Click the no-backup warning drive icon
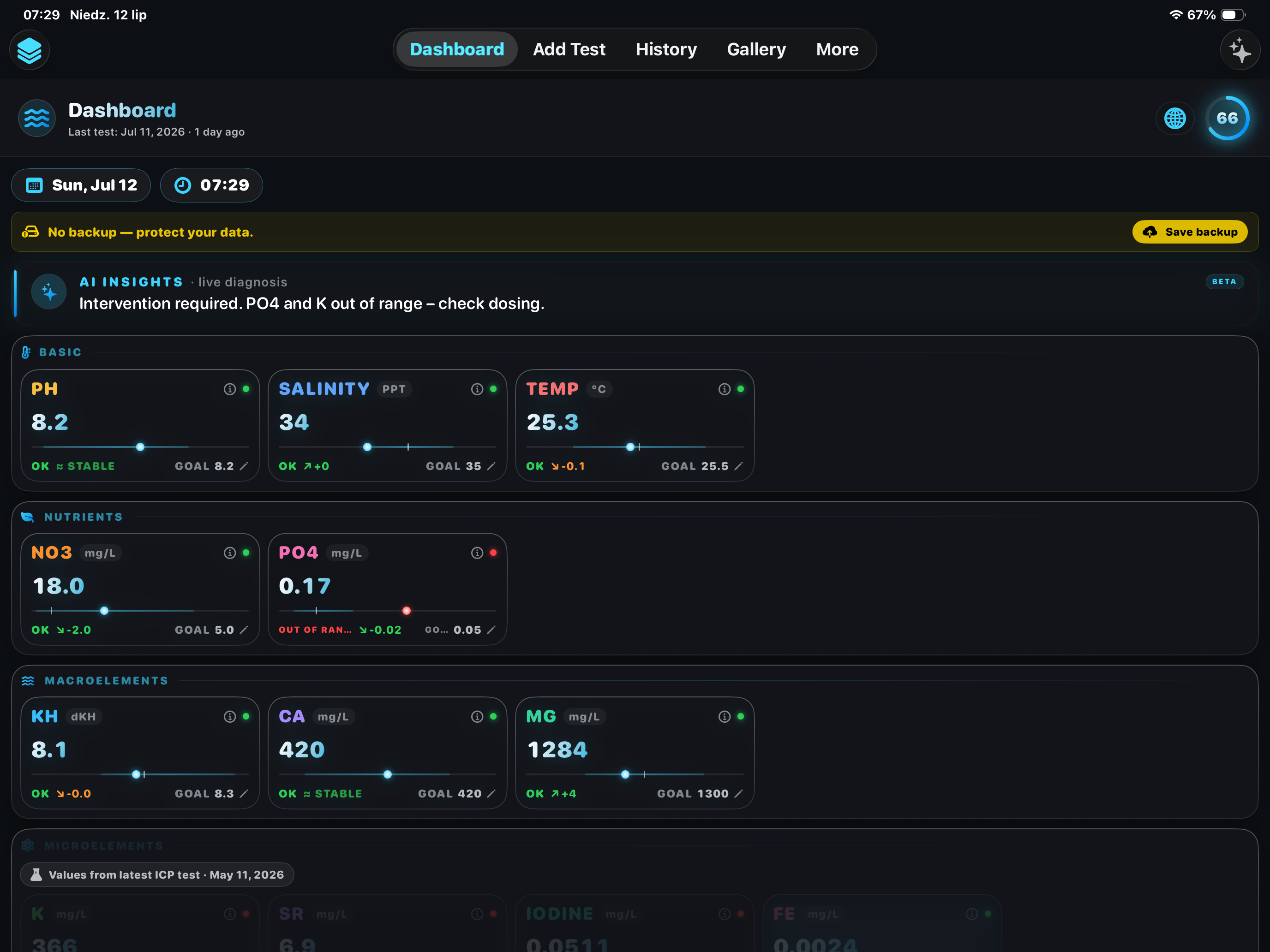1270x952 pixels. pyautogui.click(x=30, y=232)
